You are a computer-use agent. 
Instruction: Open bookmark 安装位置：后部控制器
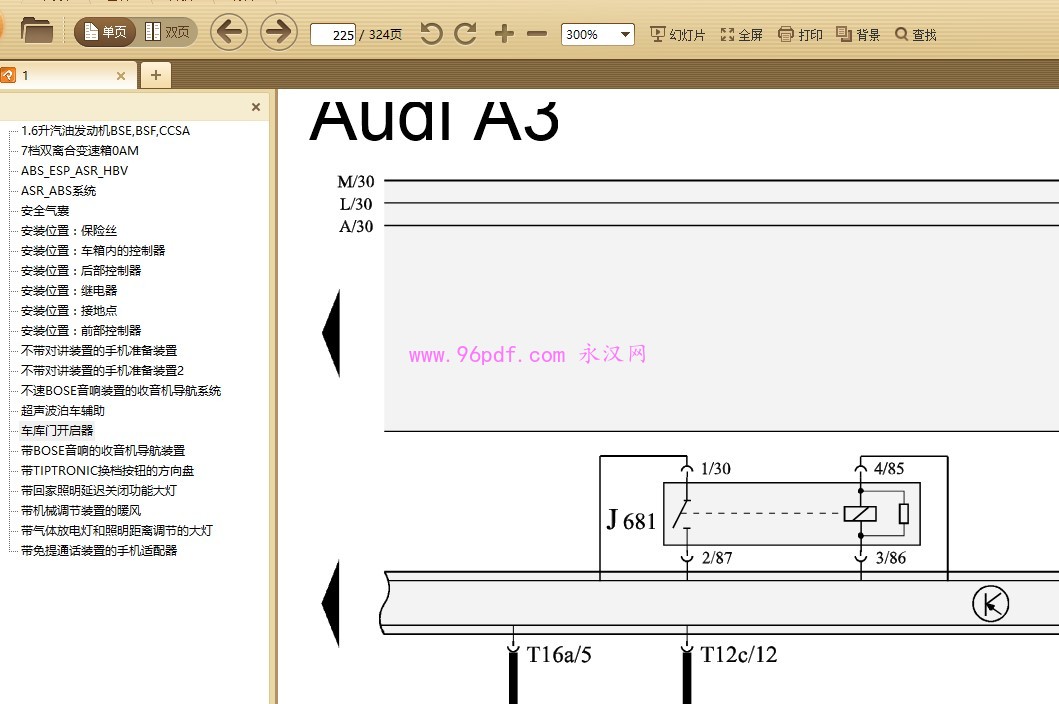[81, 270]
